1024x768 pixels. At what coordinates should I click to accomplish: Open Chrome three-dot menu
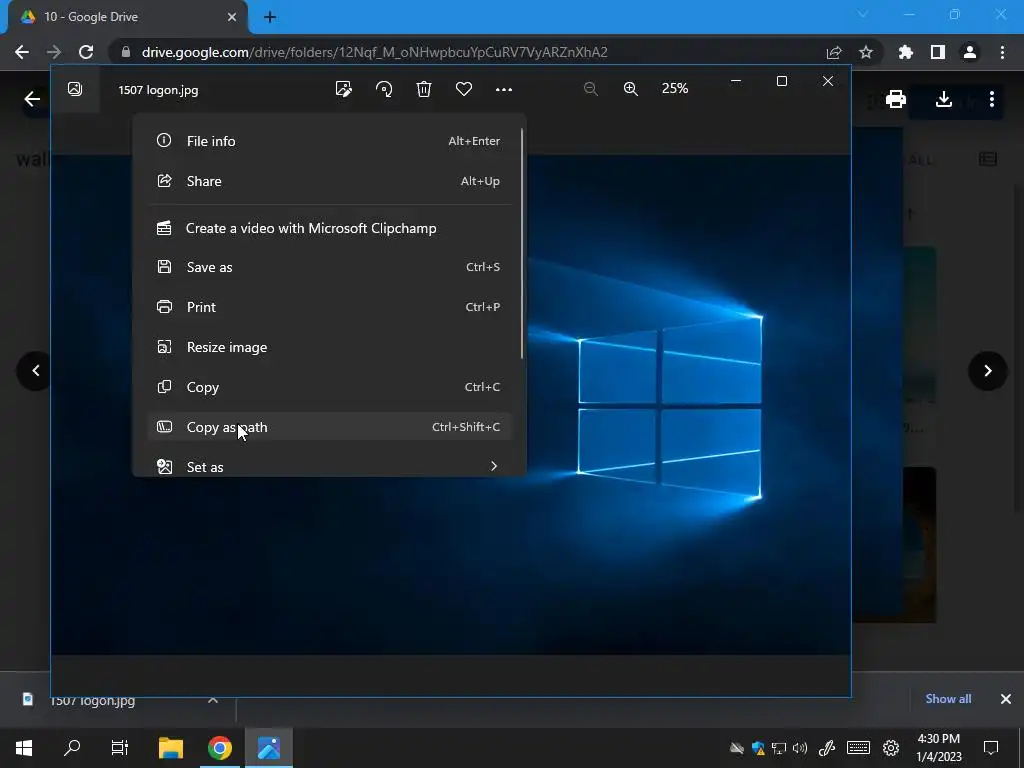pos(1002,52)
